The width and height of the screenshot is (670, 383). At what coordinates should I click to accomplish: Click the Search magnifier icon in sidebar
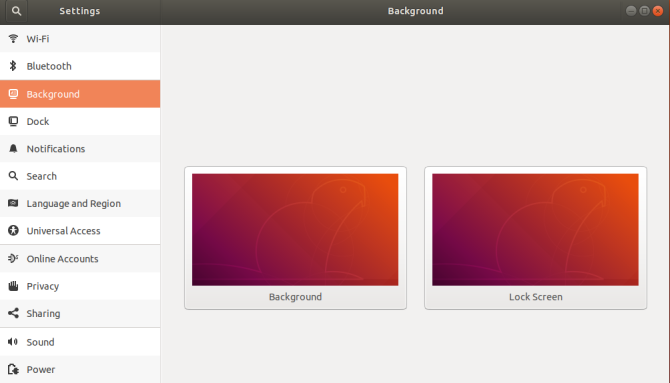pyautogui.click(x=13, y=176)
